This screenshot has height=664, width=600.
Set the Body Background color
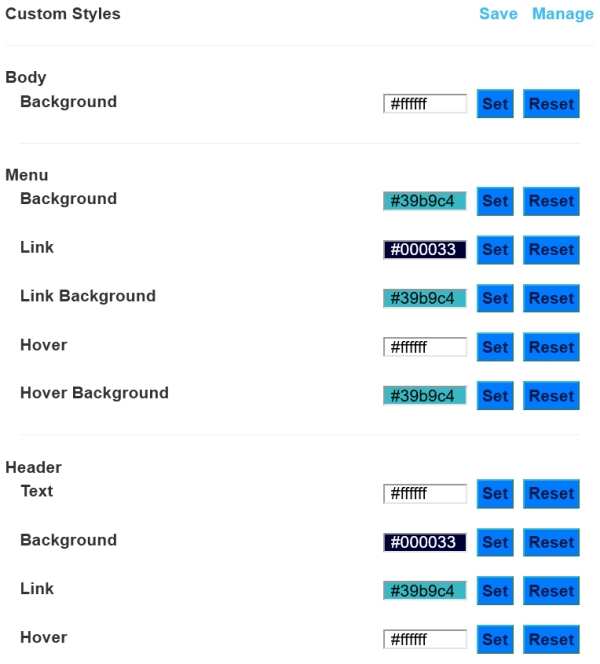[x=495, y=104]
